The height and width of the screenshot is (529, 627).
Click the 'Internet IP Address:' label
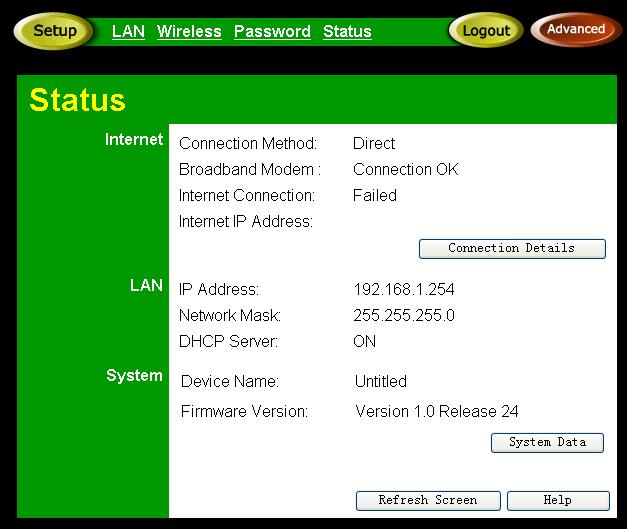pyautogui.click(x=246, y=221)
